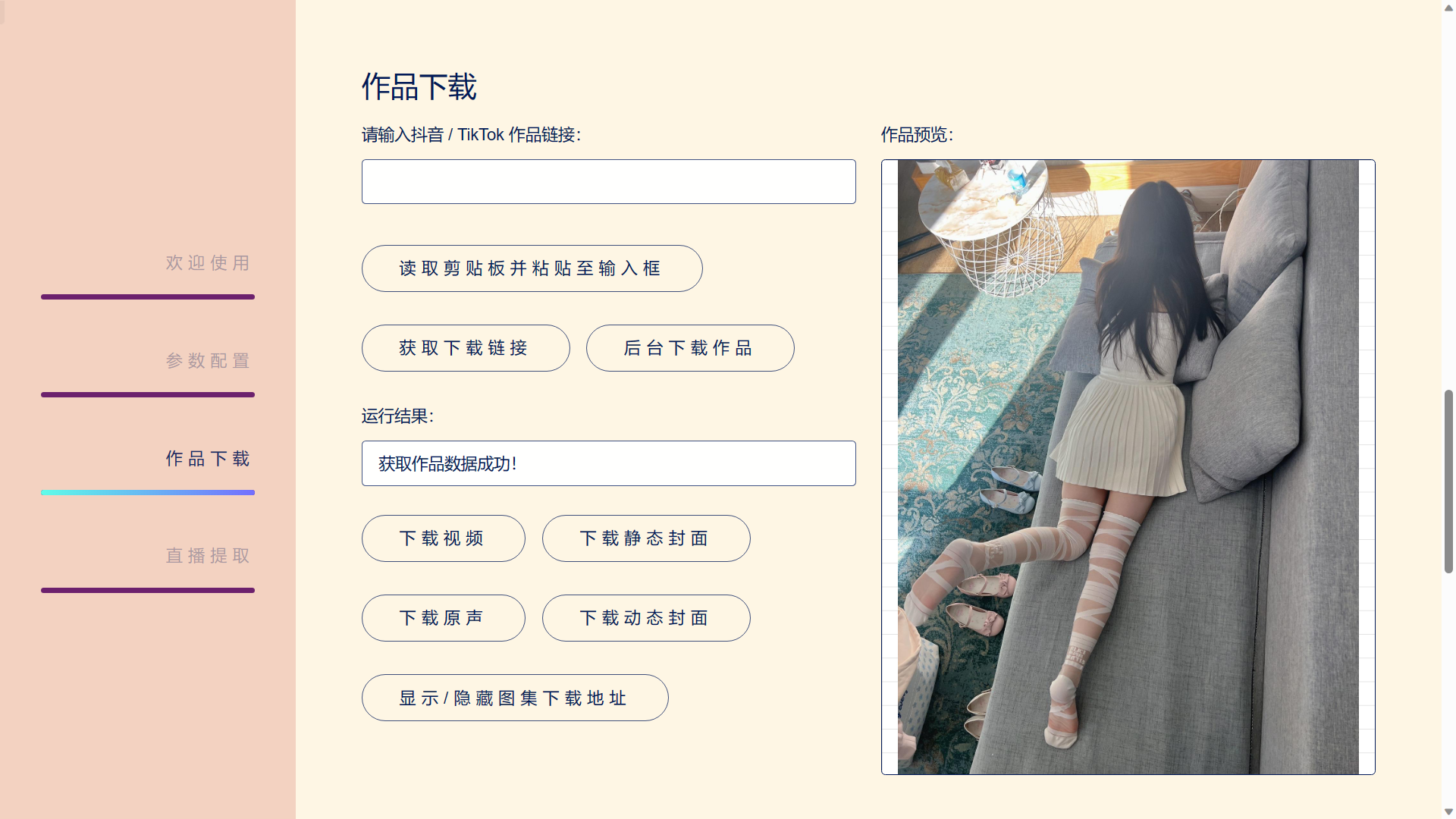
Task: Focus the TikTok 作品链接 input field
Action: tap(608, 181)
